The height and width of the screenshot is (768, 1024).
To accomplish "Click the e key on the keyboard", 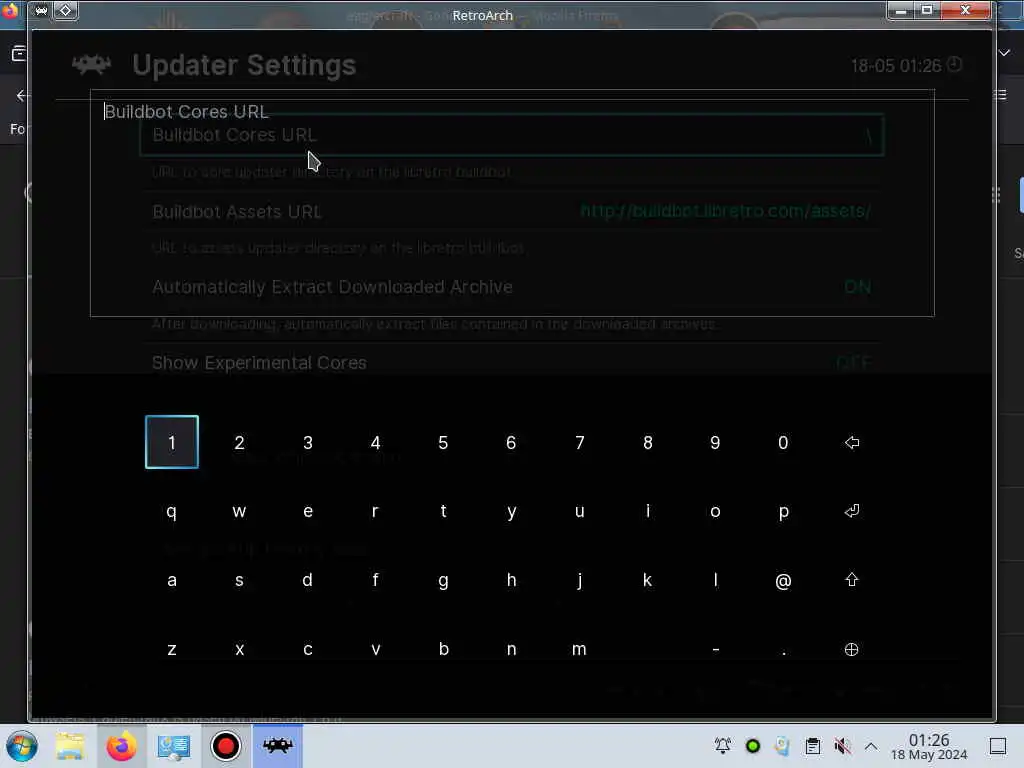I will (x=308, y=511).
